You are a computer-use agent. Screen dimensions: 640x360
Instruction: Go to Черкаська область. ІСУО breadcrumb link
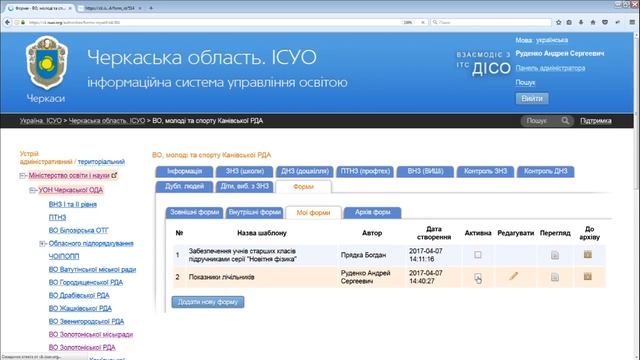107,121
